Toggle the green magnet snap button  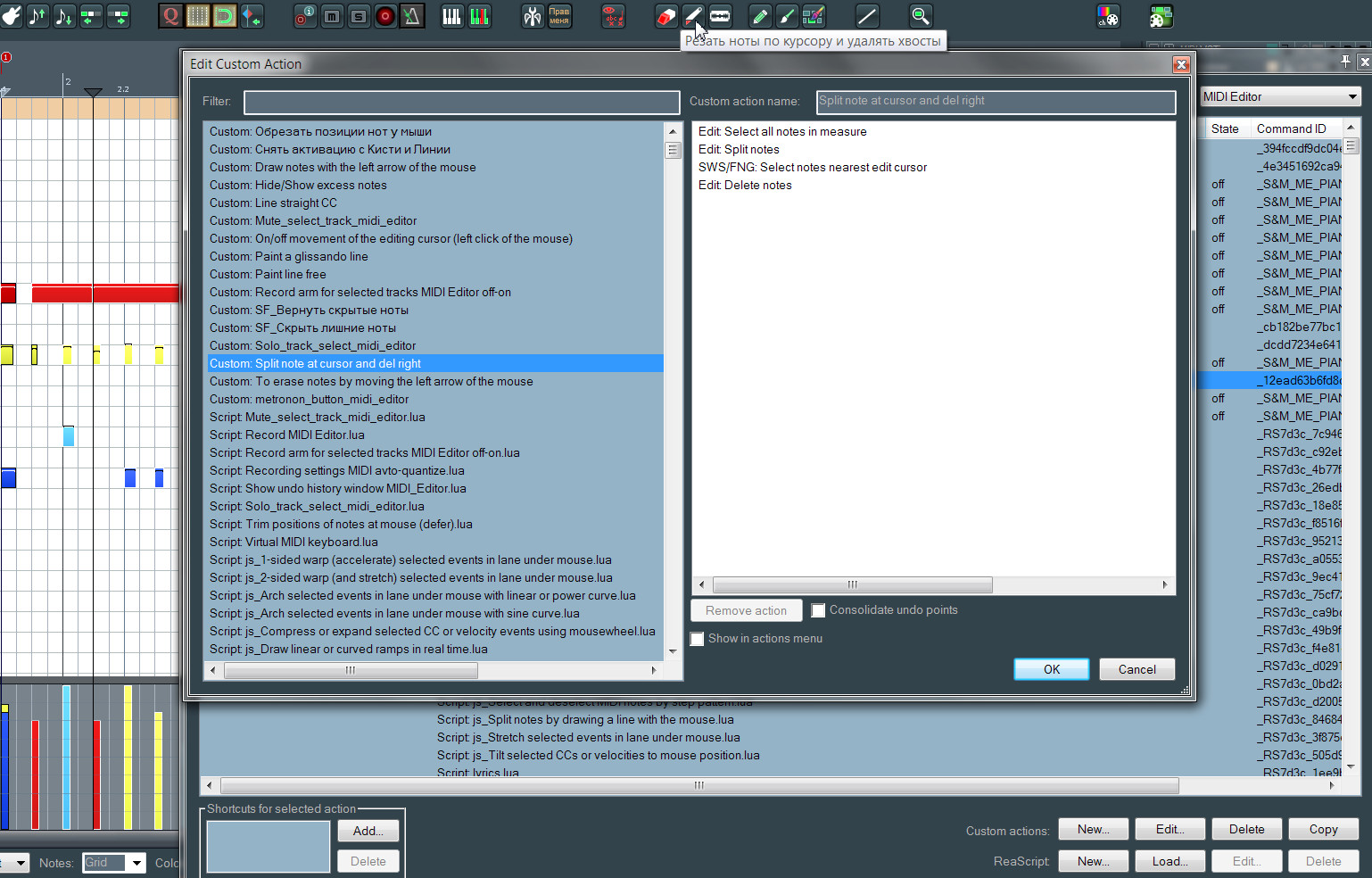pos(225,16)
